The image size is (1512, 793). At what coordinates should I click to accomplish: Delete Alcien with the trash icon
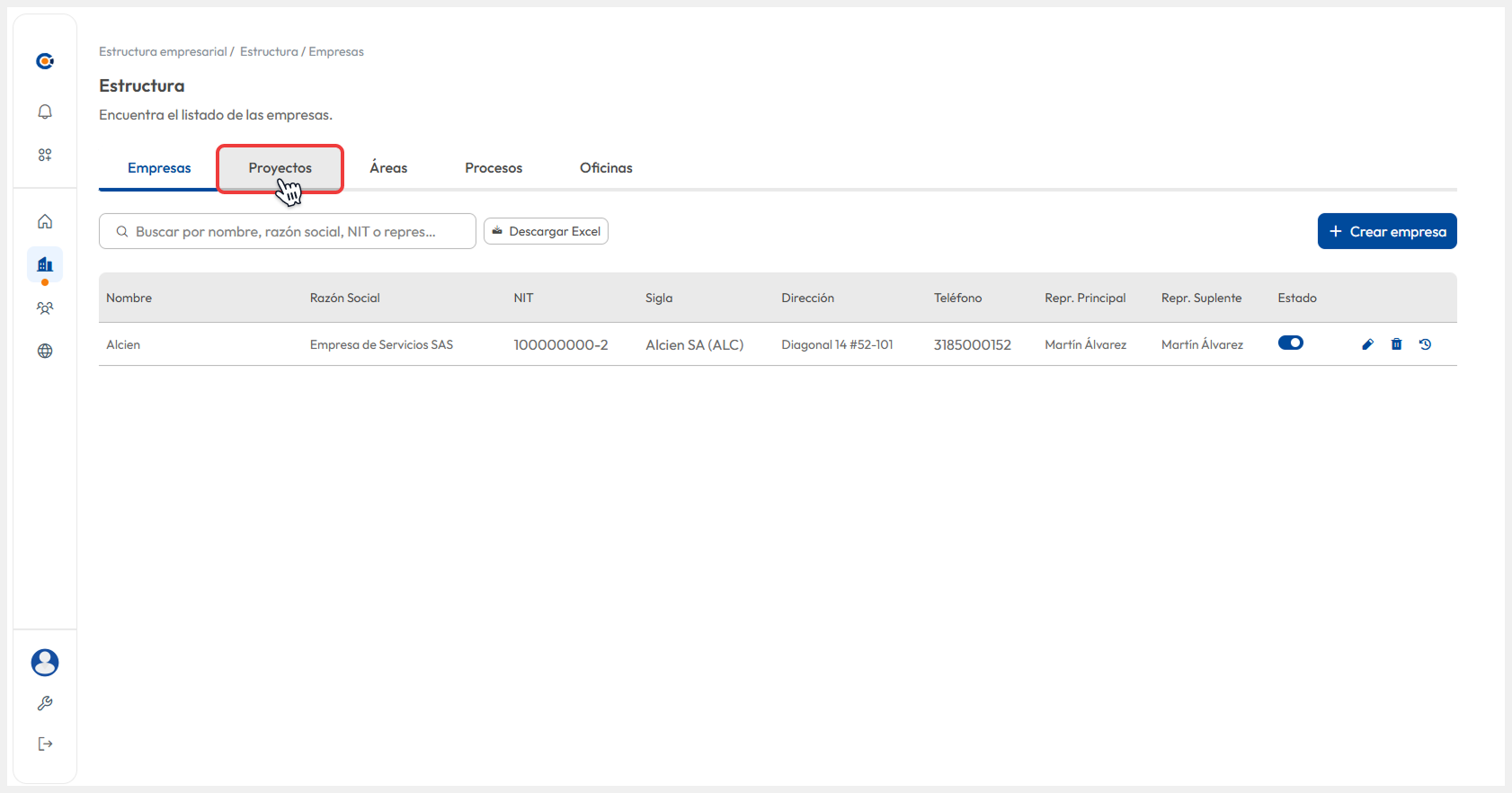tap(1396, 344)
